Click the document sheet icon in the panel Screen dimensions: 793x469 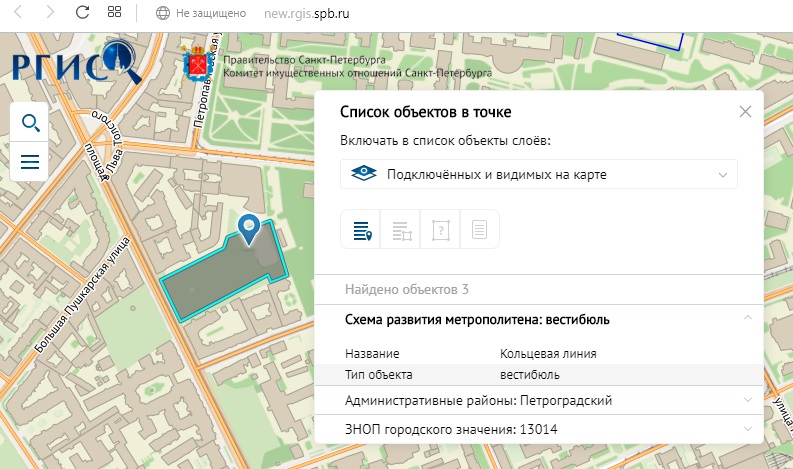tap(480, 230)
